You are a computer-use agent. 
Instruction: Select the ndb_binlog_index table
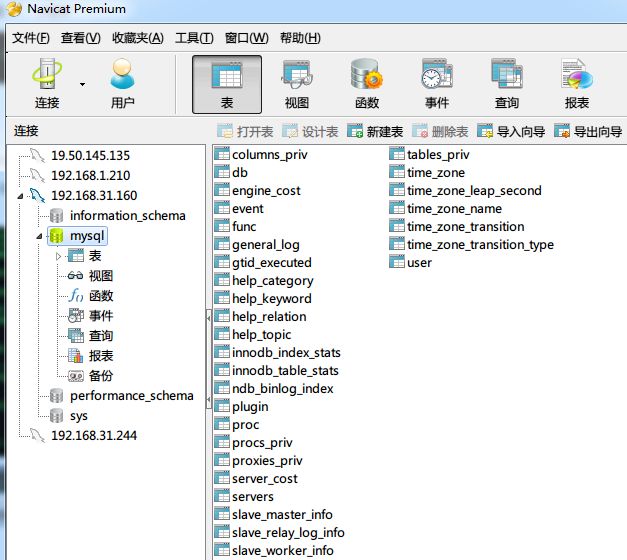[282, 388]
